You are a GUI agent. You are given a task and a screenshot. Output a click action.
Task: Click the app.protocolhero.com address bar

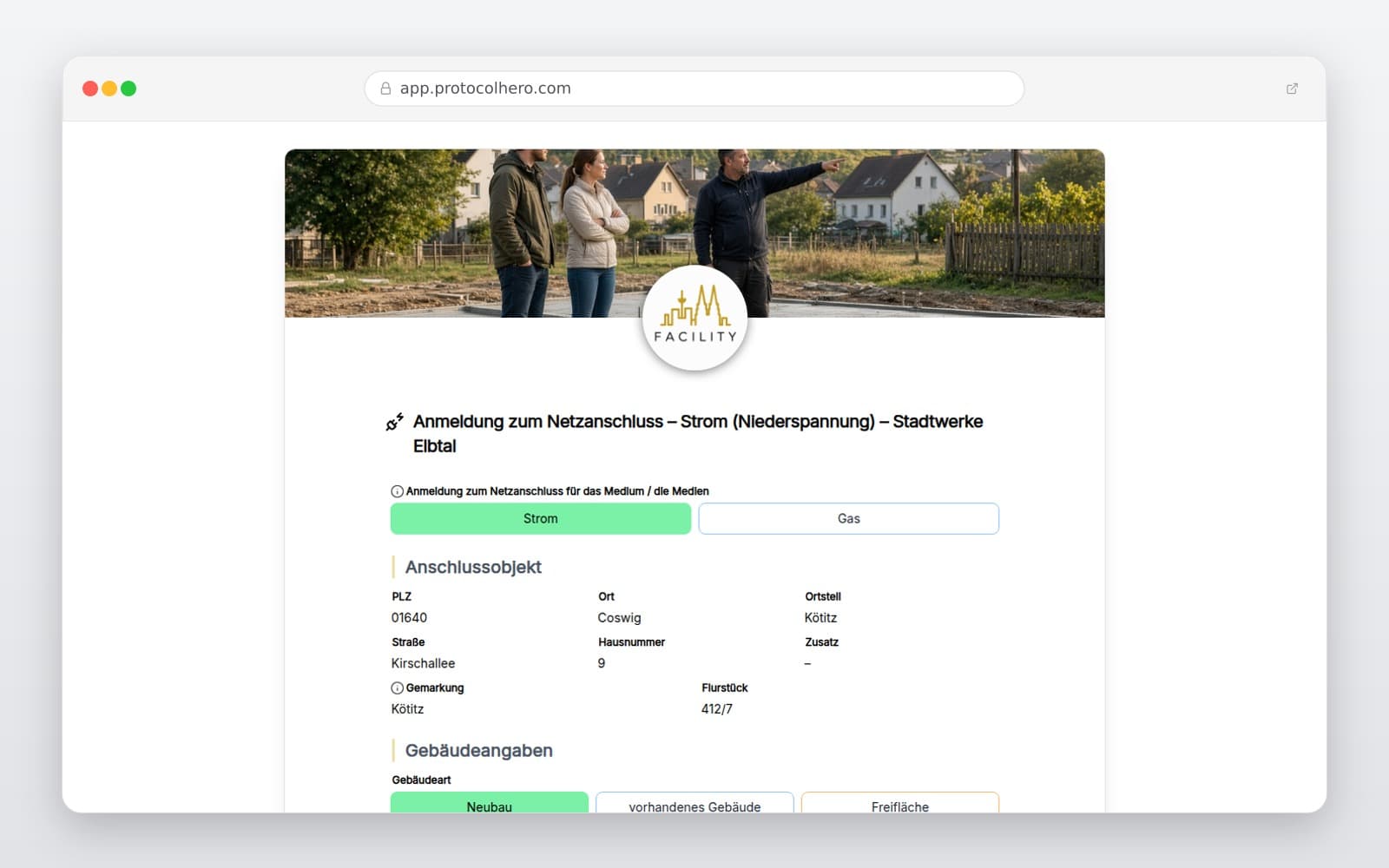(x=694, y=89)
